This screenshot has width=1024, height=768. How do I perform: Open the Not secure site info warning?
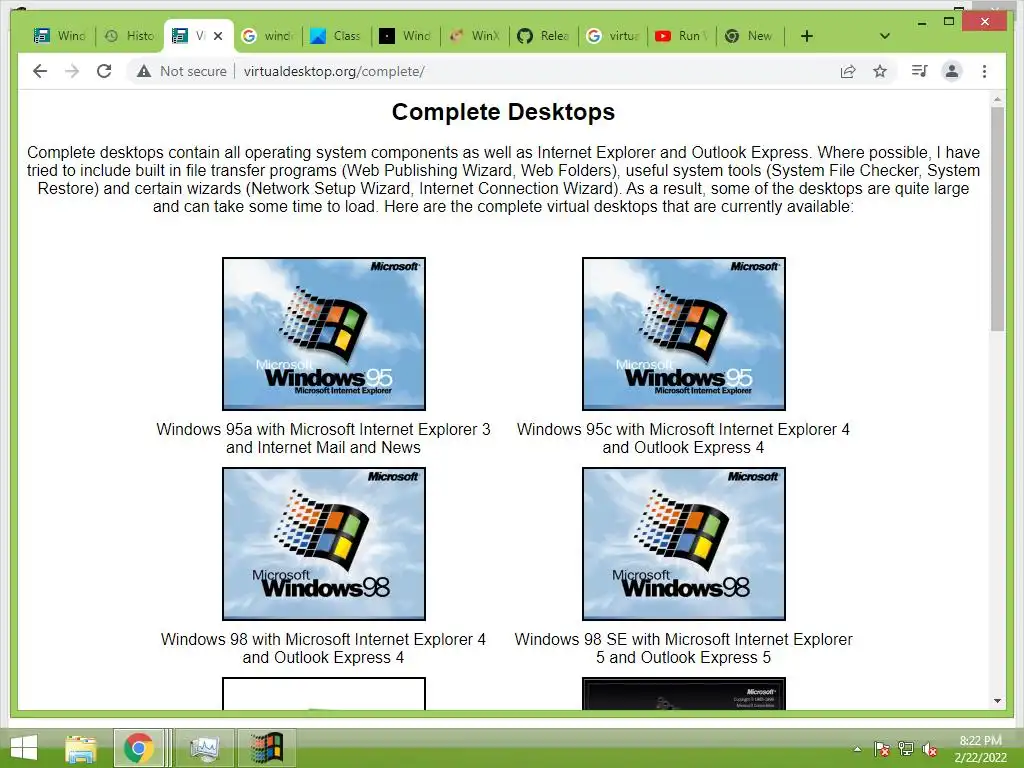pos(182,71)
